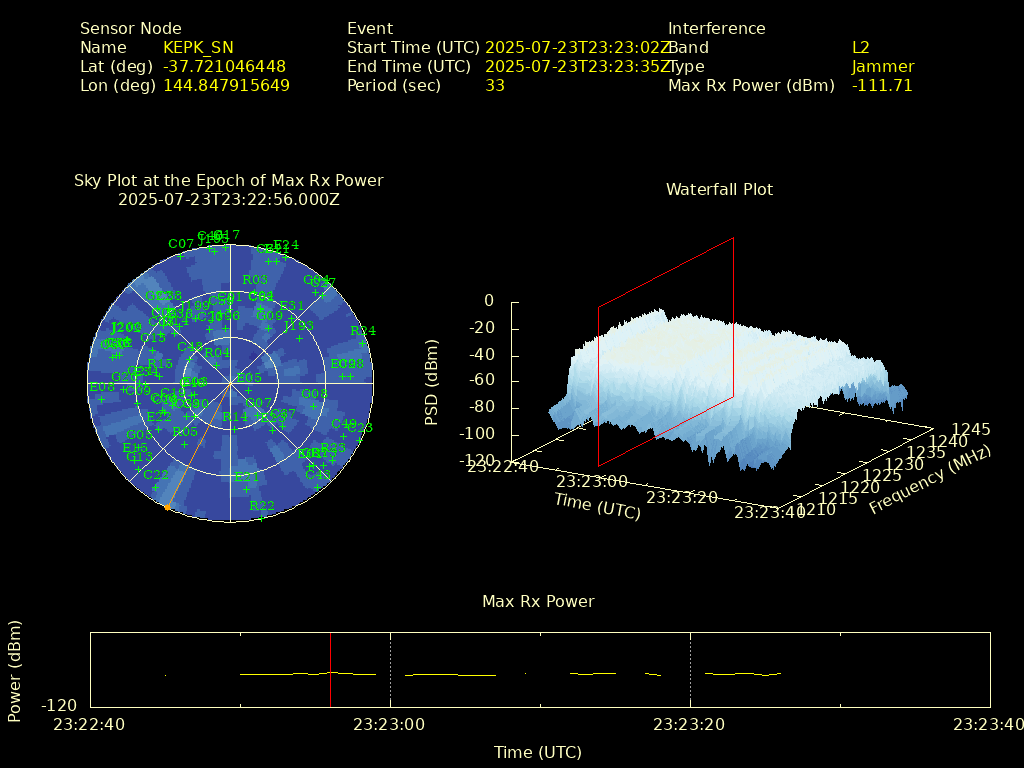The width and height of the screenshot is (1024, 768).
Task: Select the E08 satellite on left edge
Action: (x=101, y=388)
